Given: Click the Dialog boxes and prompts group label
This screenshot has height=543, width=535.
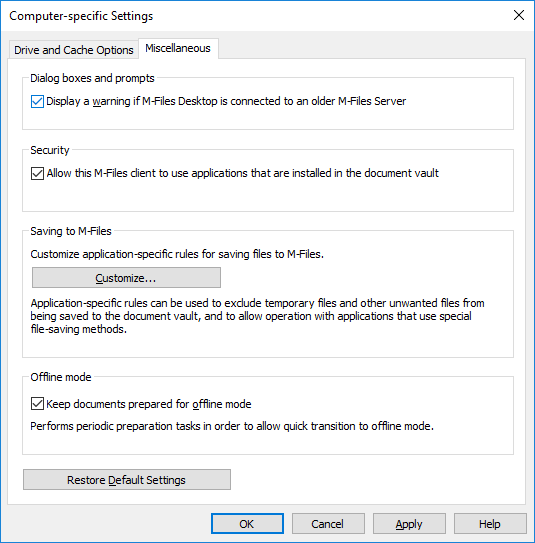Looking at the screenshot, I should [92, 78].
